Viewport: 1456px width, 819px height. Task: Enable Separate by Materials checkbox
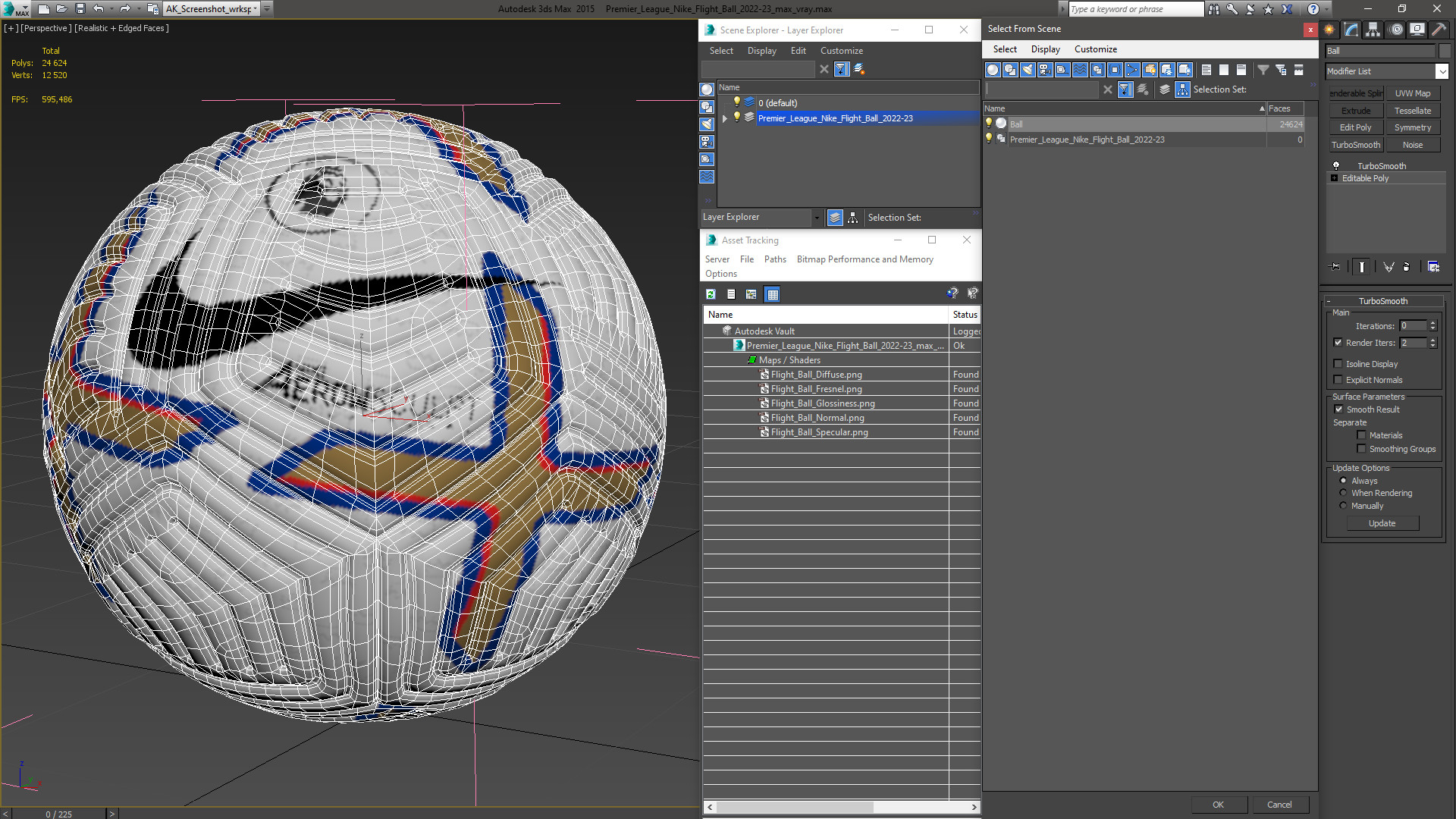pyautogui.click(x=1361, y=435)
